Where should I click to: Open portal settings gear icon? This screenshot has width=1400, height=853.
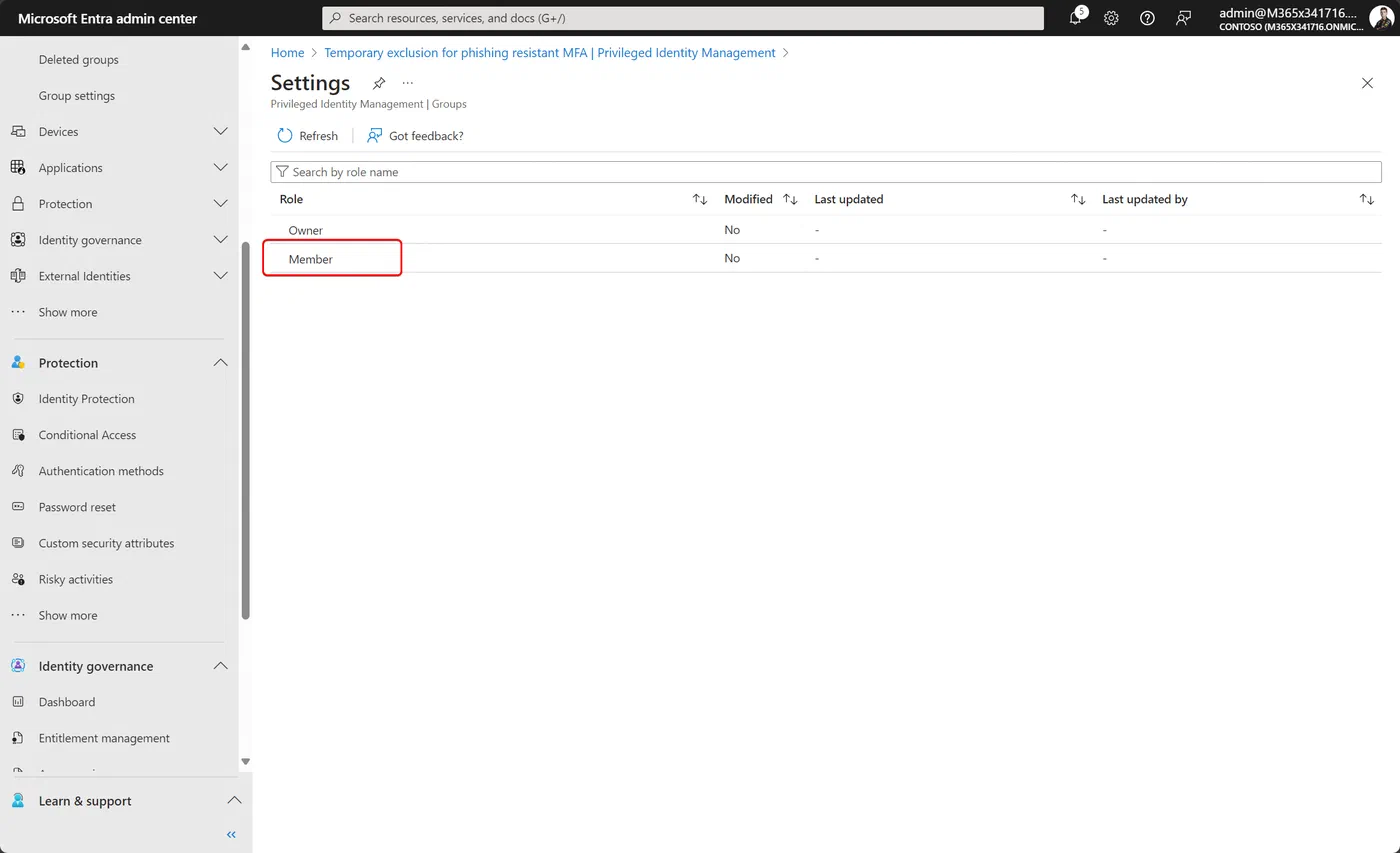(x=1111, y=18)
